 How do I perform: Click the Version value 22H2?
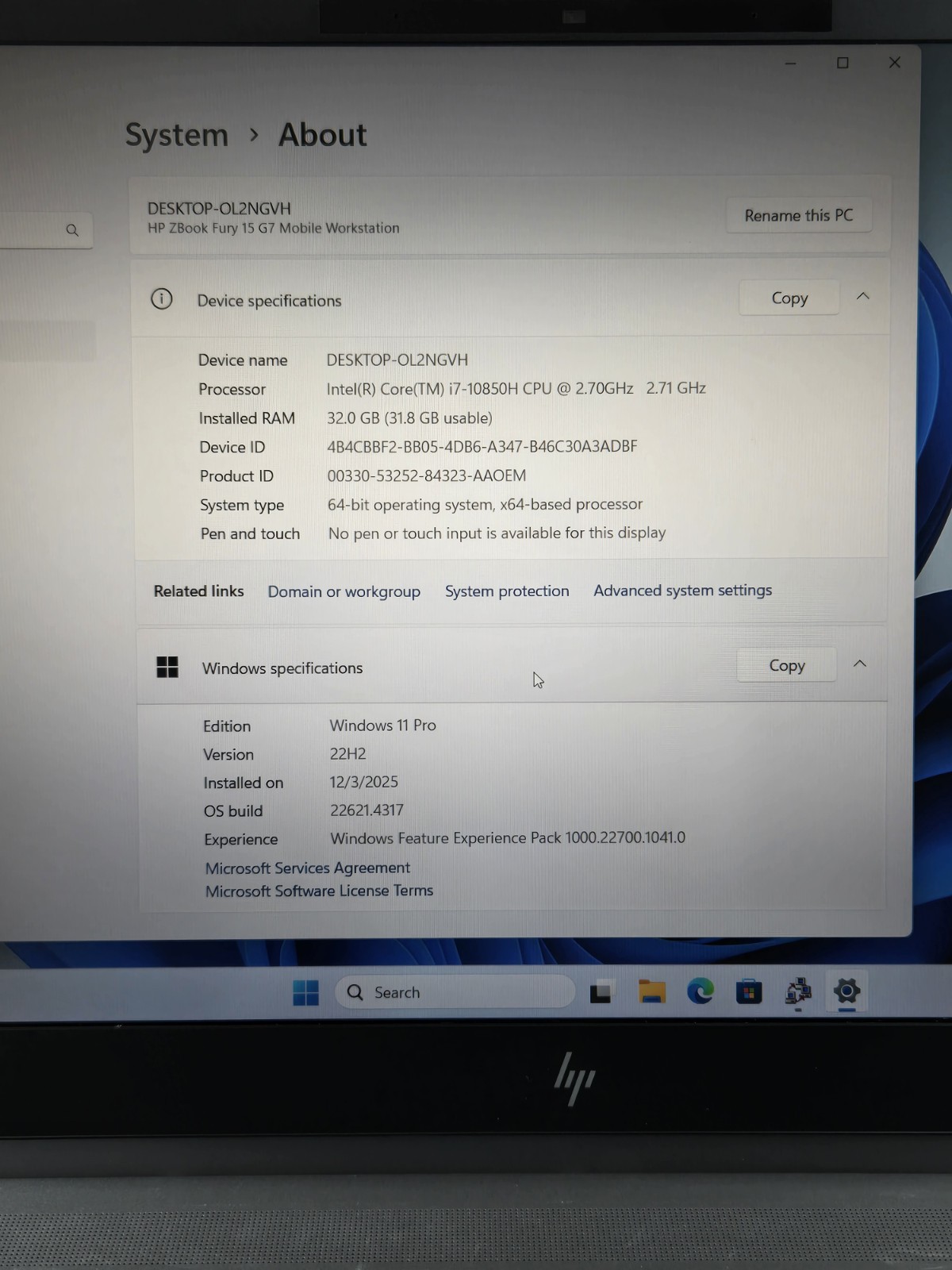[x=347, y=753]
